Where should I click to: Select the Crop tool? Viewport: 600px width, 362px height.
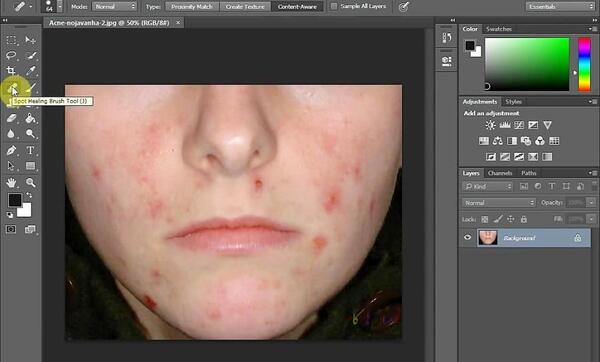(11, 71)
